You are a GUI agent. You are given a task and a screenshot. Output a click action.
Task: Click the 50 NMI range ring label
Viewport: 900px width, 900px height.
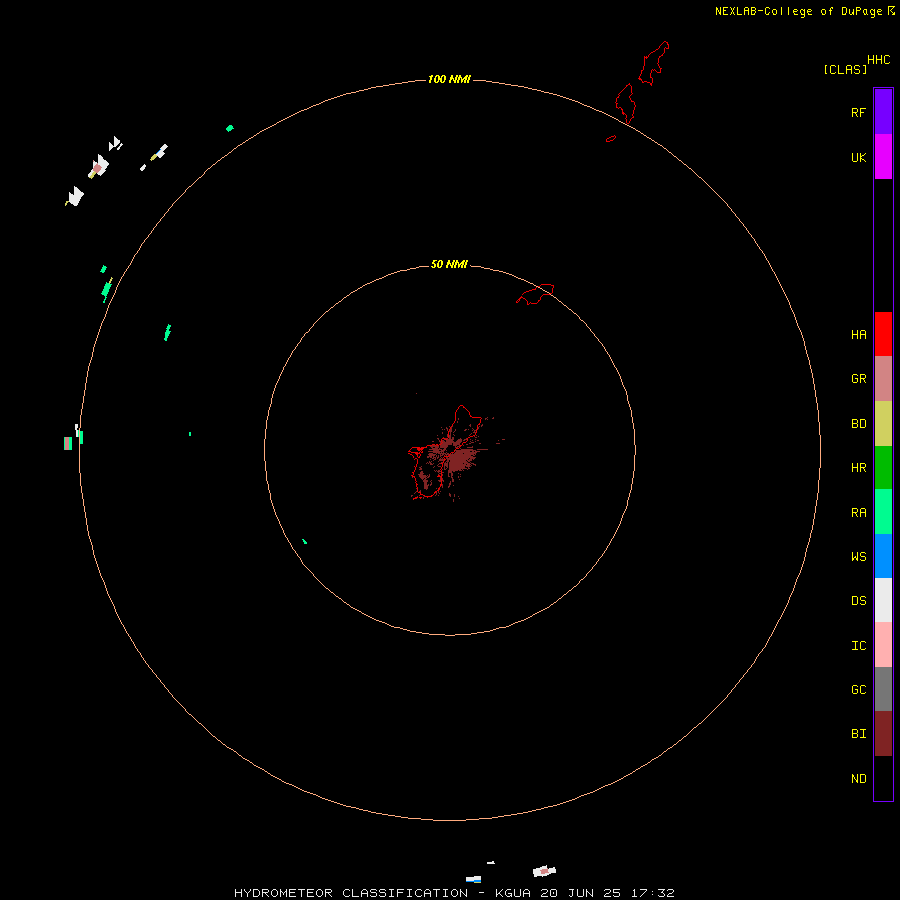click(x=449, y=264)
